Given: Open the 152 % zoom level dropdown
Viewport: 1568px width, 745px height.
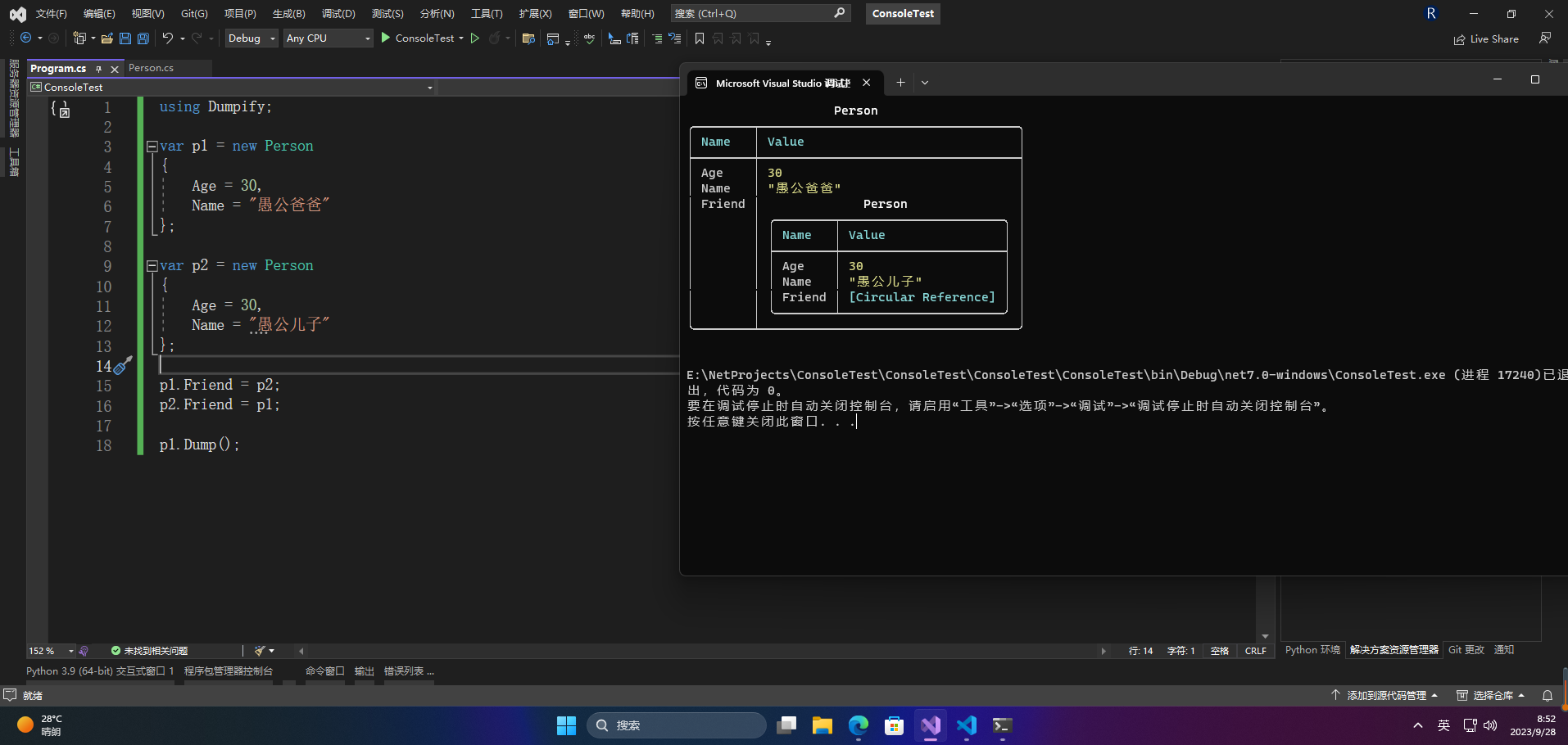Looking at the screenshot, I should tap(71, 651).
